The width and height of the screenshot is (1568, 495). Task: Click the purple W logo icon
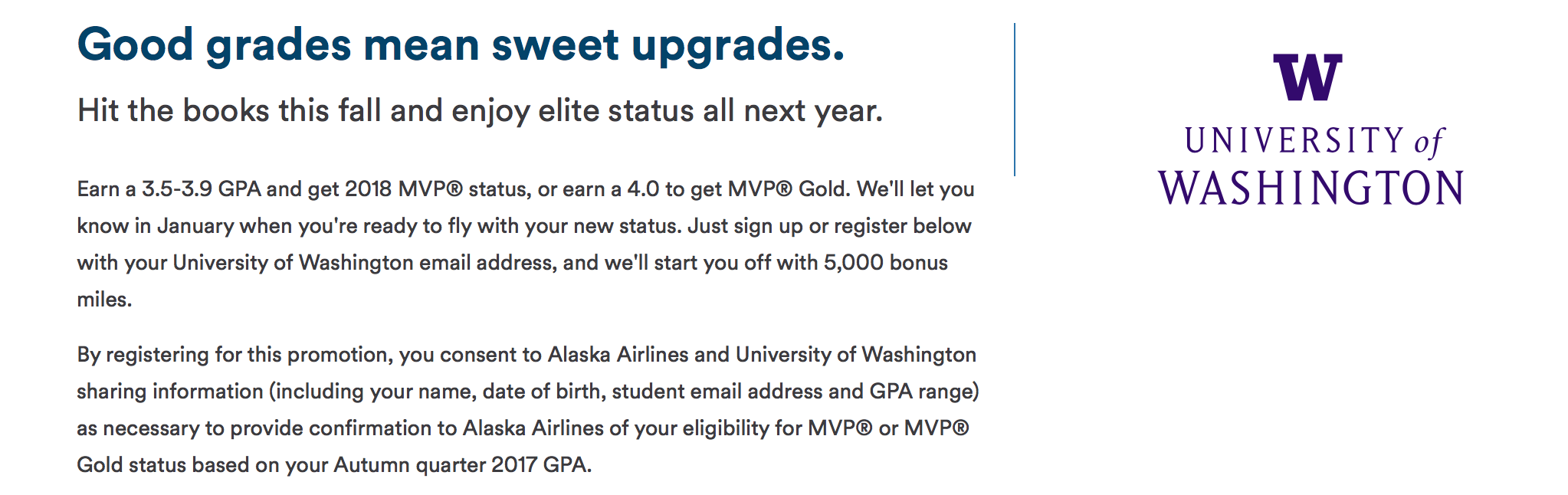pos(1307,77)
